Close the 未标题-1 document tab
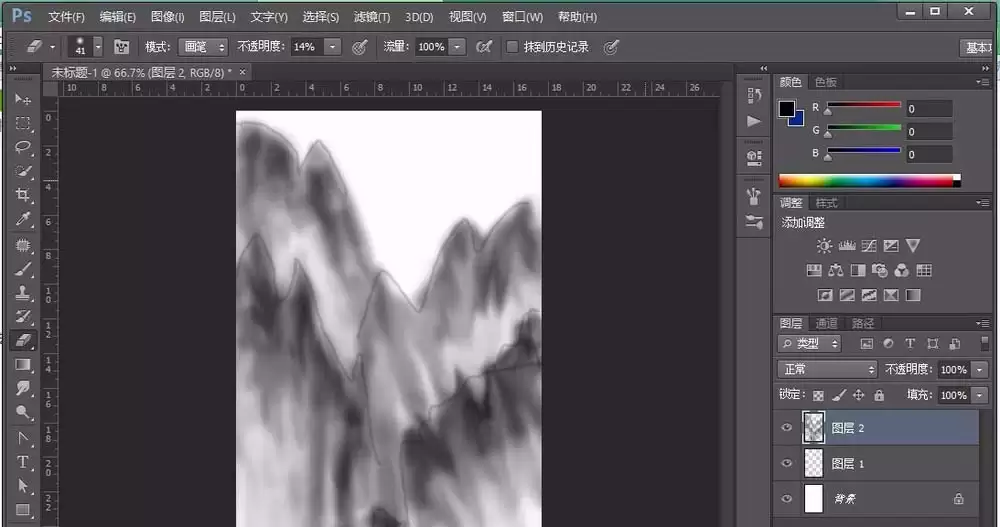The image size is (1000, 527). [x=242, y=72]
